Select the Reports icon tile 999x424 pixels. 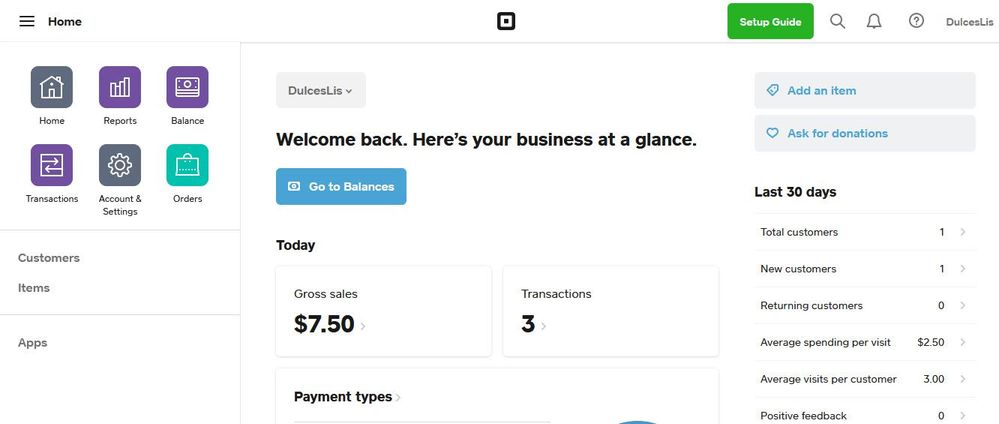click(120, 88)
